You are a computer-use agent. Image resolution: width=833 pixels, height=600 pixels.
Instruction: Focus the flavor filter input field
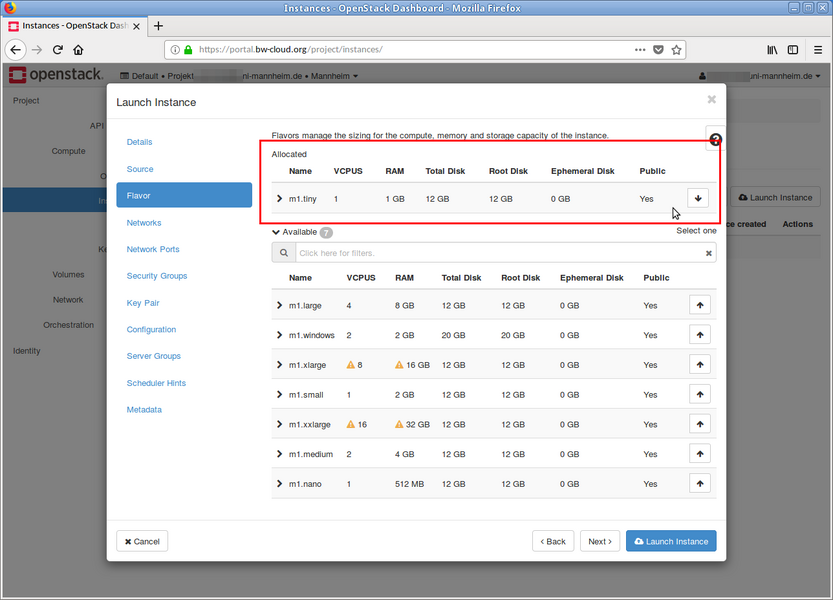tap(500, 254)
